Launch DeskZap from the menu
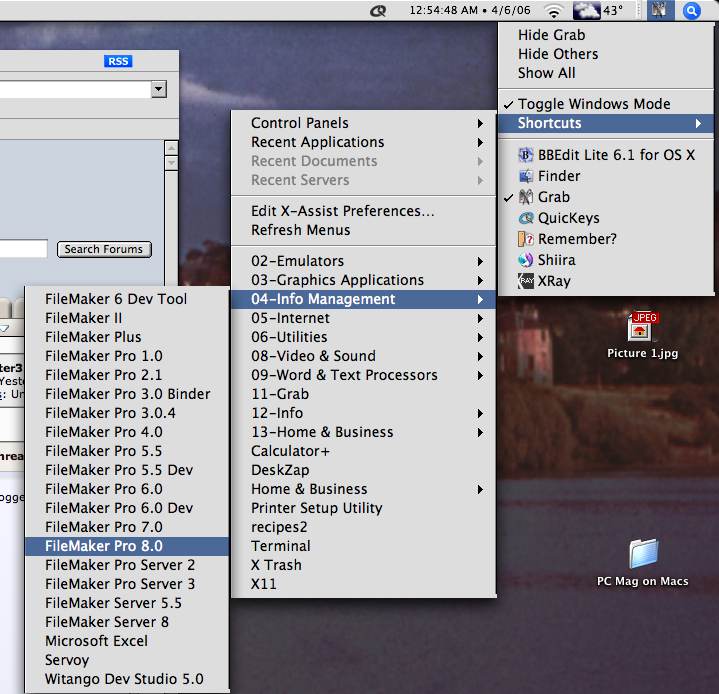Viewport: 719px width, 694px height. tap(364, 470)
